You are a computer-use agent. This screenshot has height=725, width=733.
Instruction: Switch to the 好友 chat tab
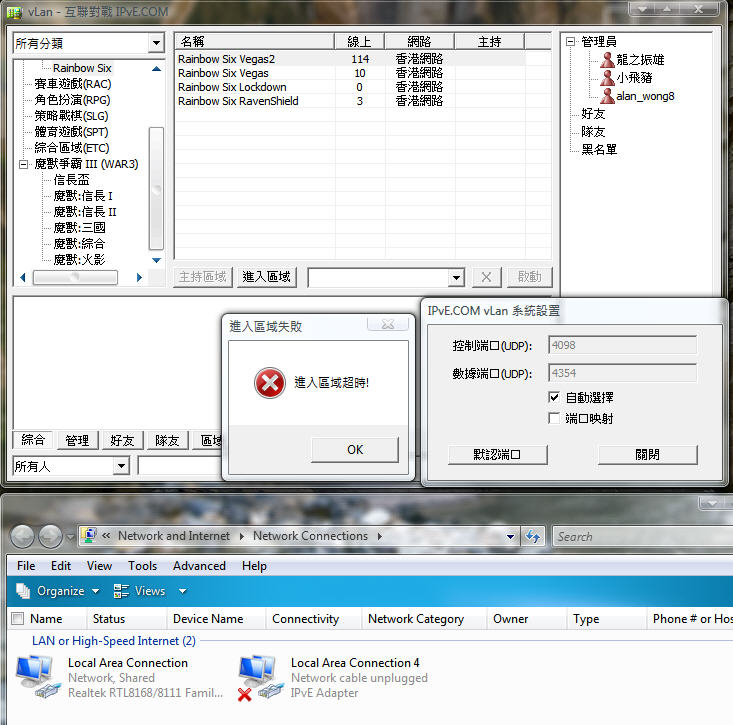[x=122, y=440]
